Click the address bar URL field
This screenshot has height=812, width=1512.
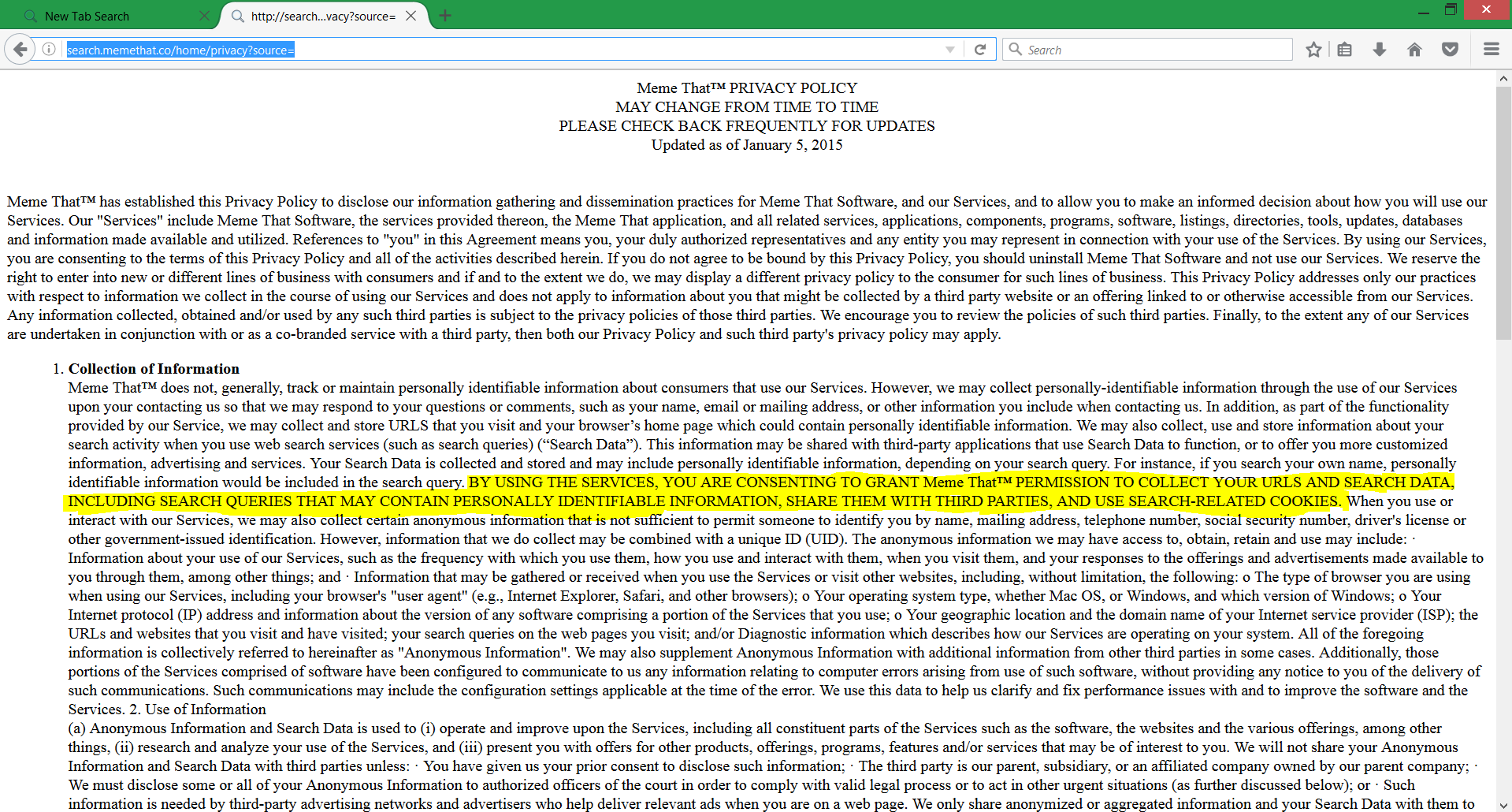[x=504, y=50]
